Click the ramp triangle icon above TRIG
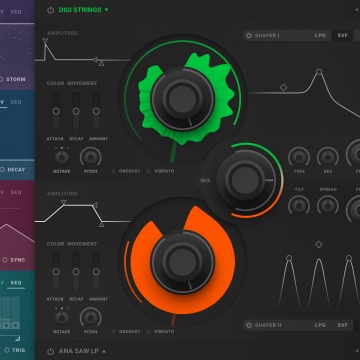 17,339
